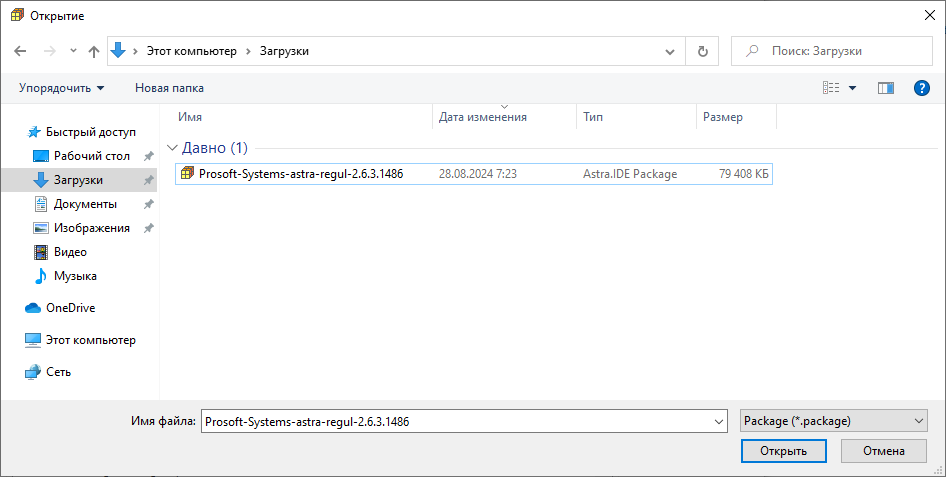The image size is (946, 477).
Task: Expand the address bar history dropdown
Action: point(670,51)
